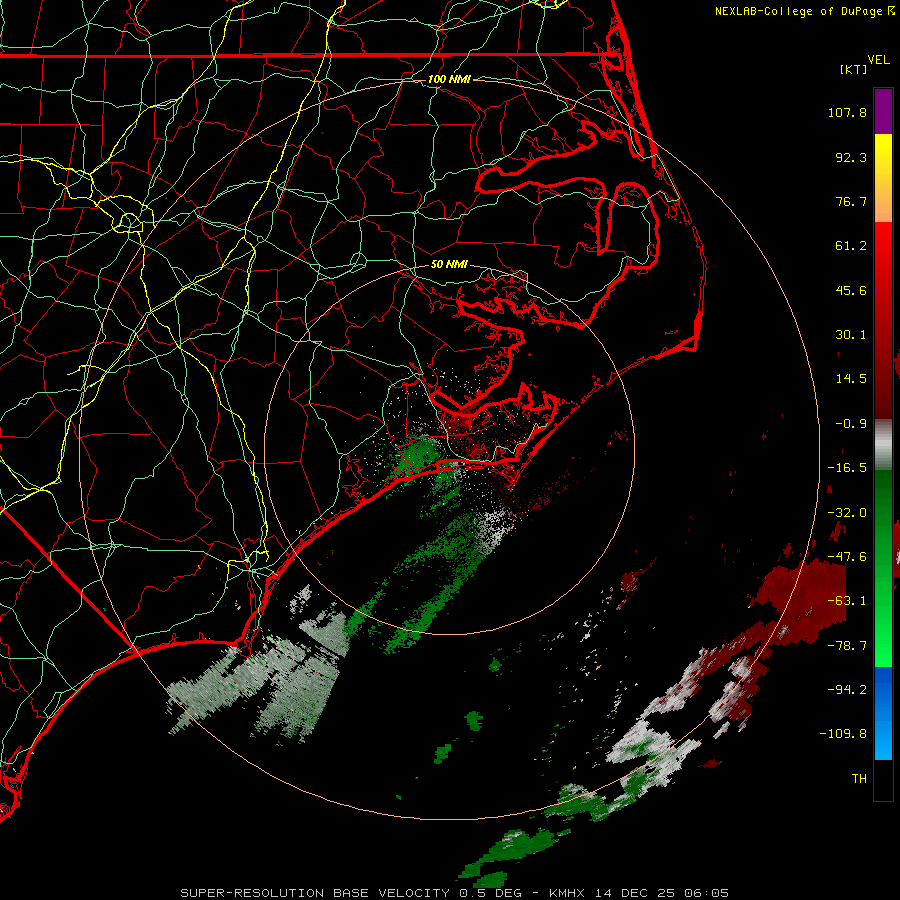Select the -109.8 velocity scale value
The image size is (900, 900).
[844, 734]
